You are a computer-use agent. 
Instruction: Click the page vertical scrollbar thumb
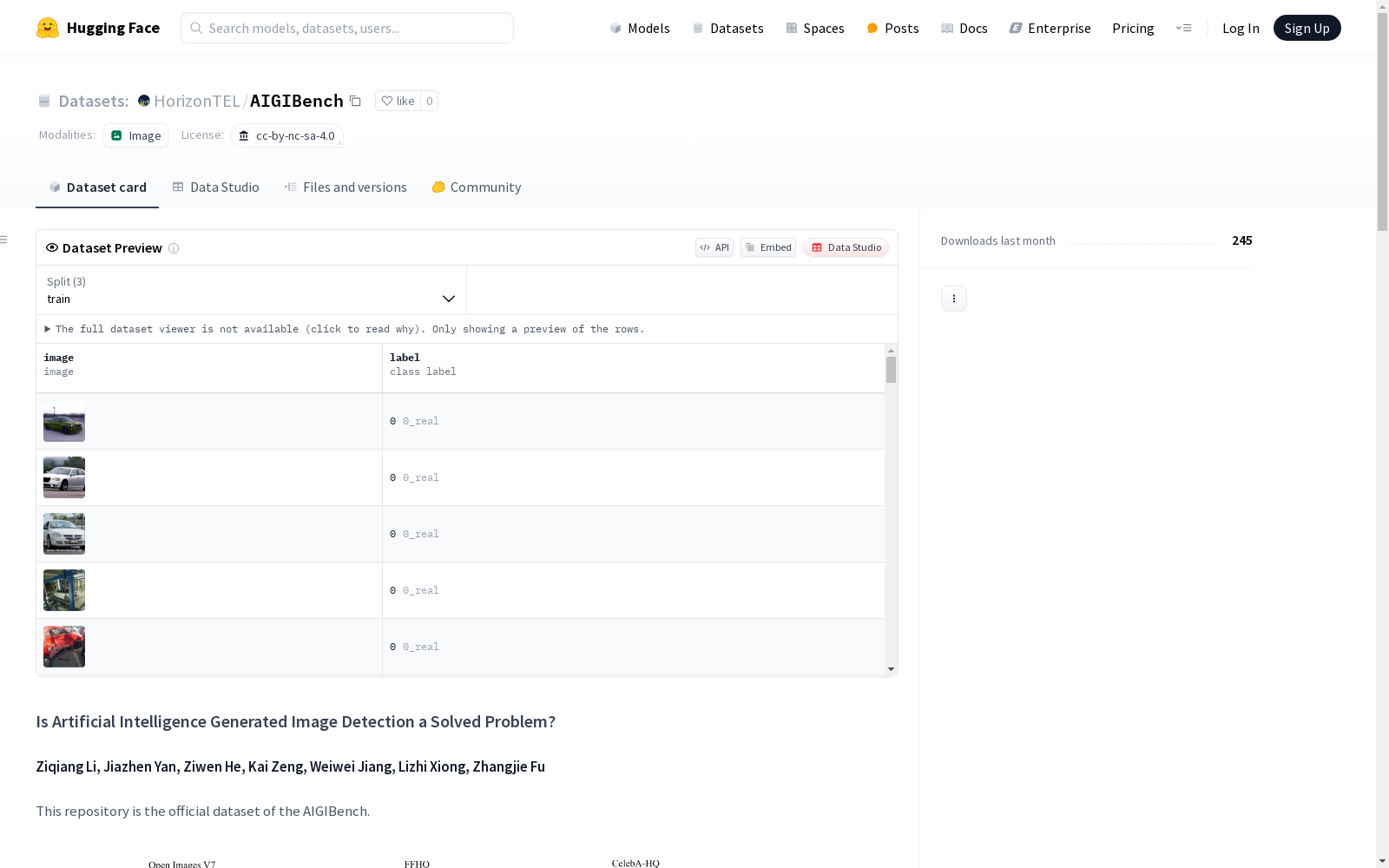[x=1382, y=122]
